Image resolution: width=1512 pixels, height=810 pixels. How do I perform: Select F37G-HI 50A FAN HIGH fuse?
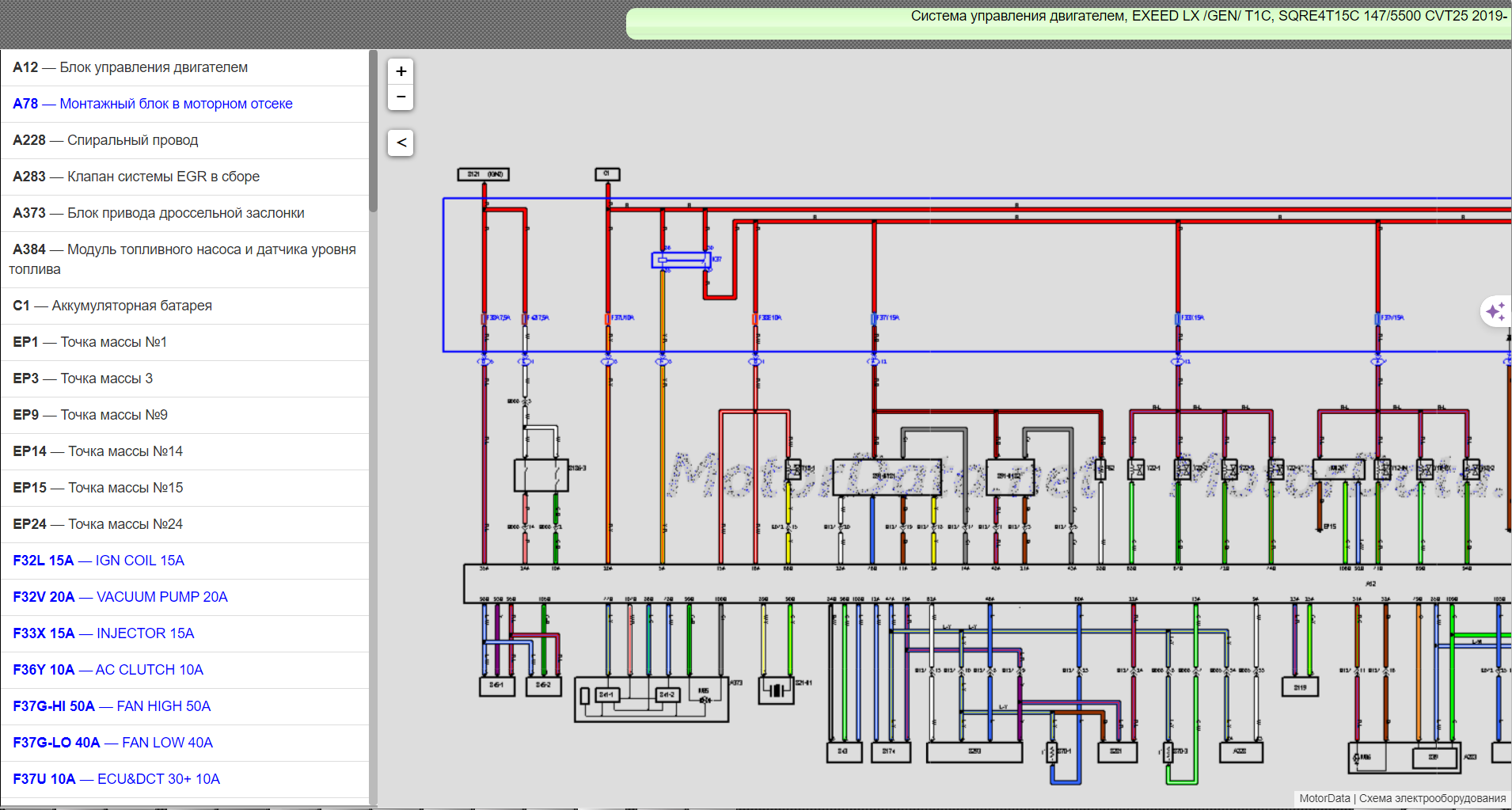[112, 706]
